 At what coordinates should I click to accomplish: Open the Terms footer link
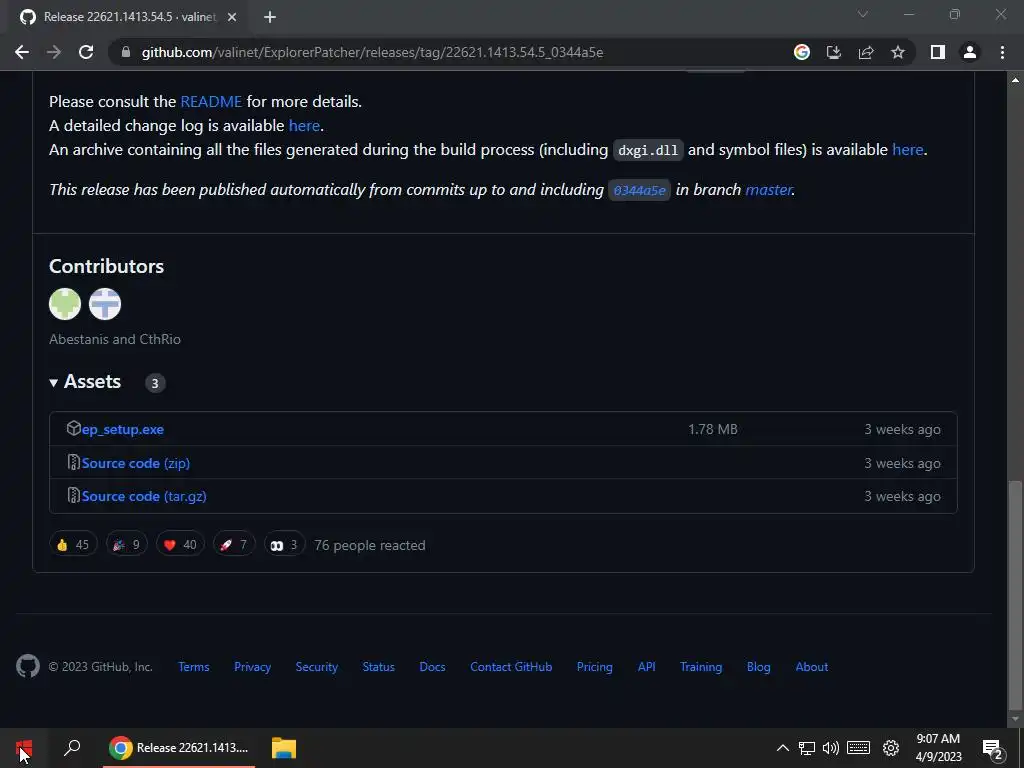[x=193, y=667]
